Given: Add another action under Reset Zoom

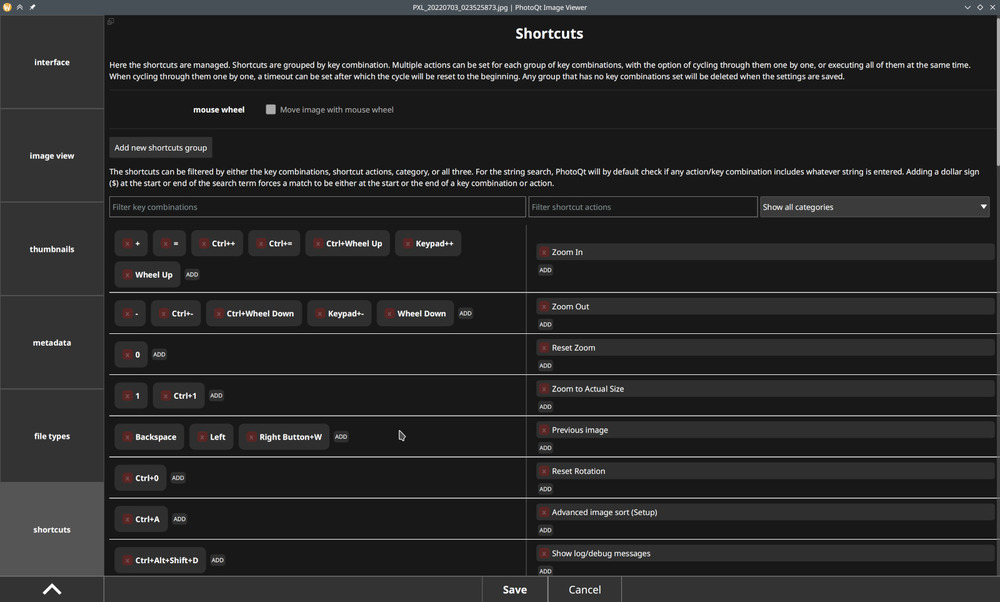Looking at the screenshot, I should [545, 366].
